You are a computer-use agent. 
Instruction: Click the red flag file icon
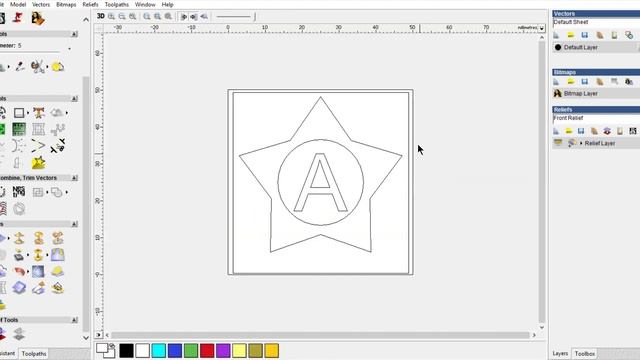coord(18,18)
